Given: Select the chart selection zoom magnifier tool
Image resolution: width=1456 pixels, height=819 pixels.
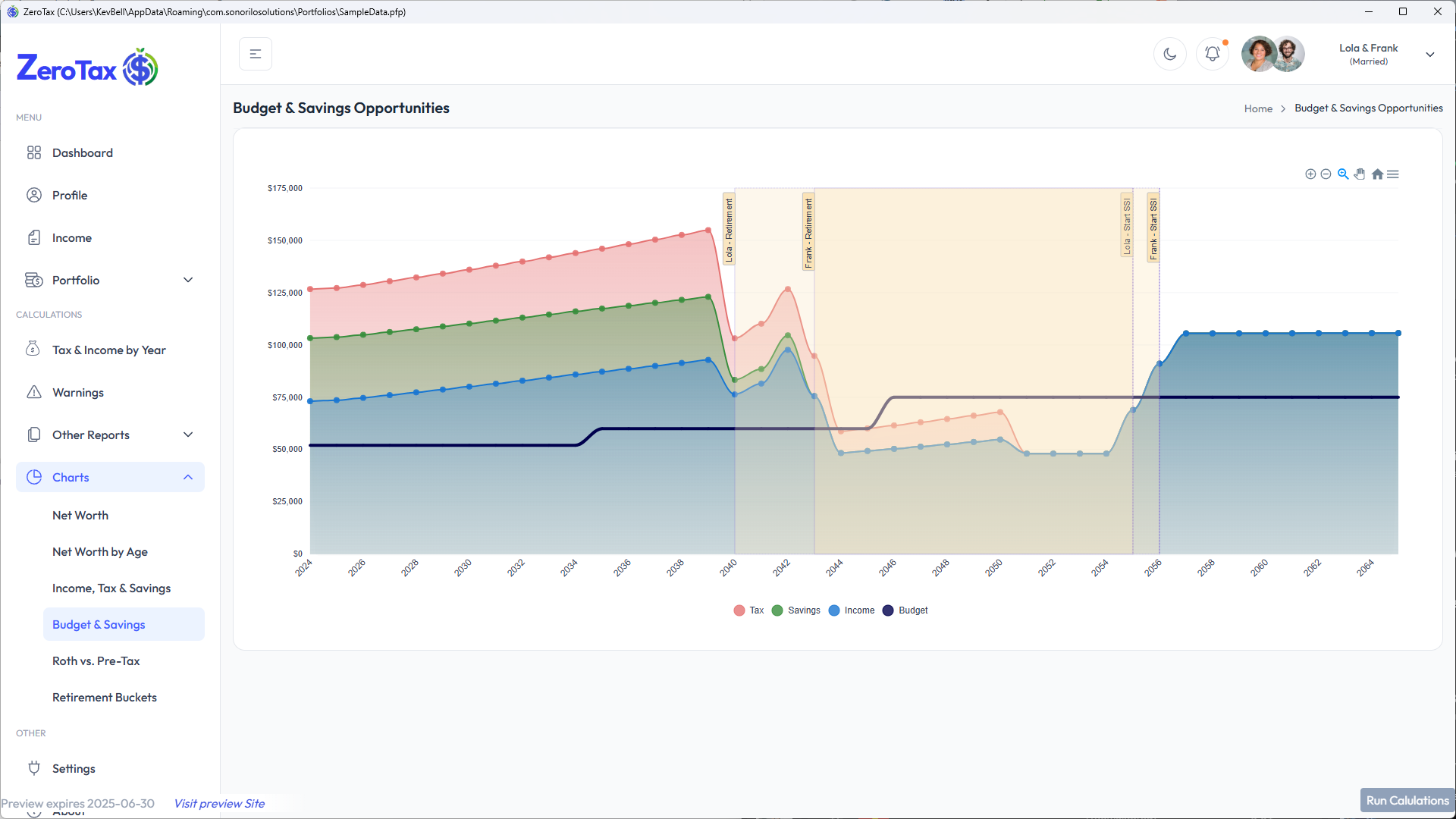Looking at the screenshot, I should [1343, 174].
